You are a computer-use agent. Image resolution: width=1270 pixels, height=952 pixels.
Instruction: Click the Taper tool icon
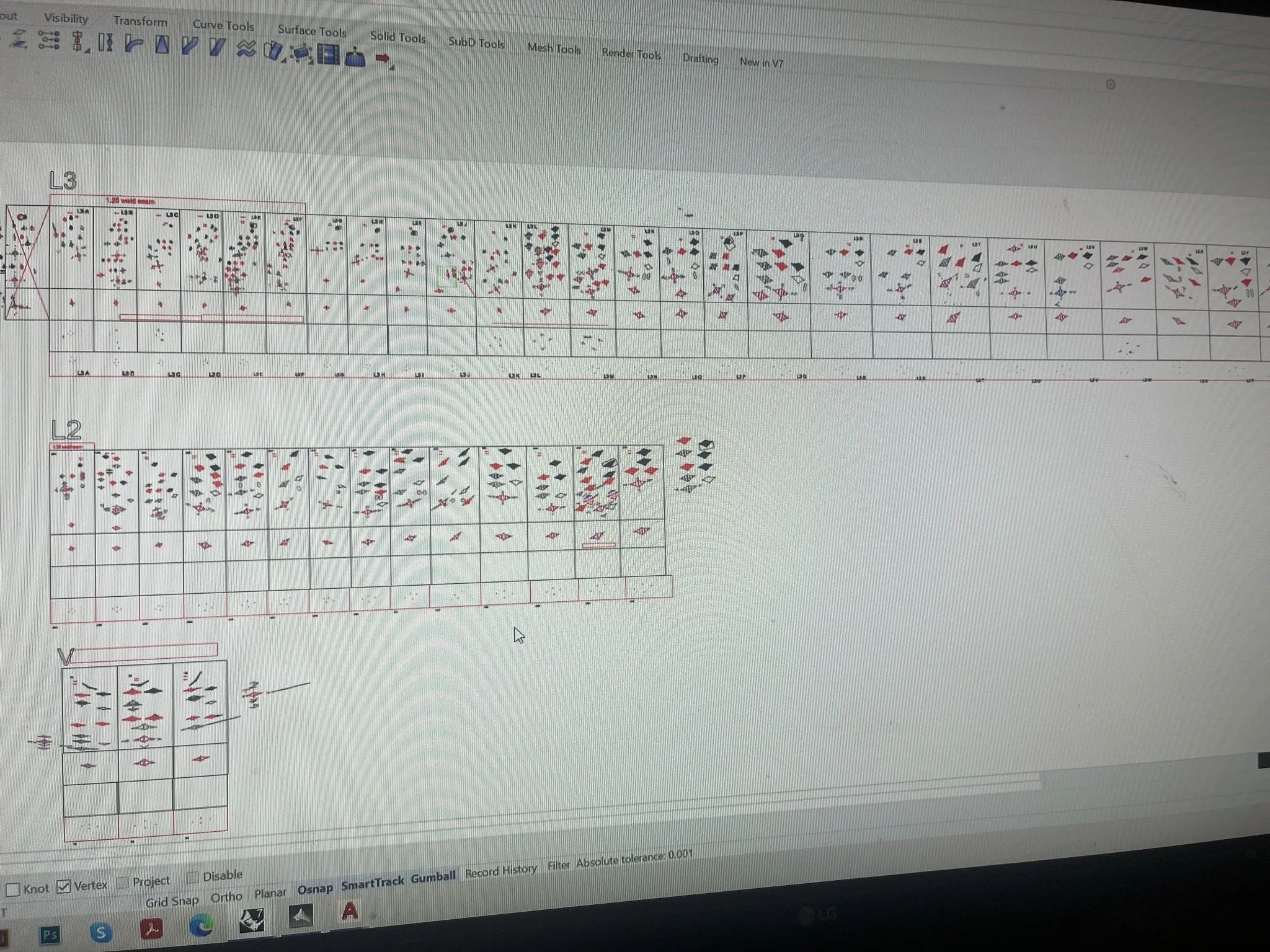162,45
